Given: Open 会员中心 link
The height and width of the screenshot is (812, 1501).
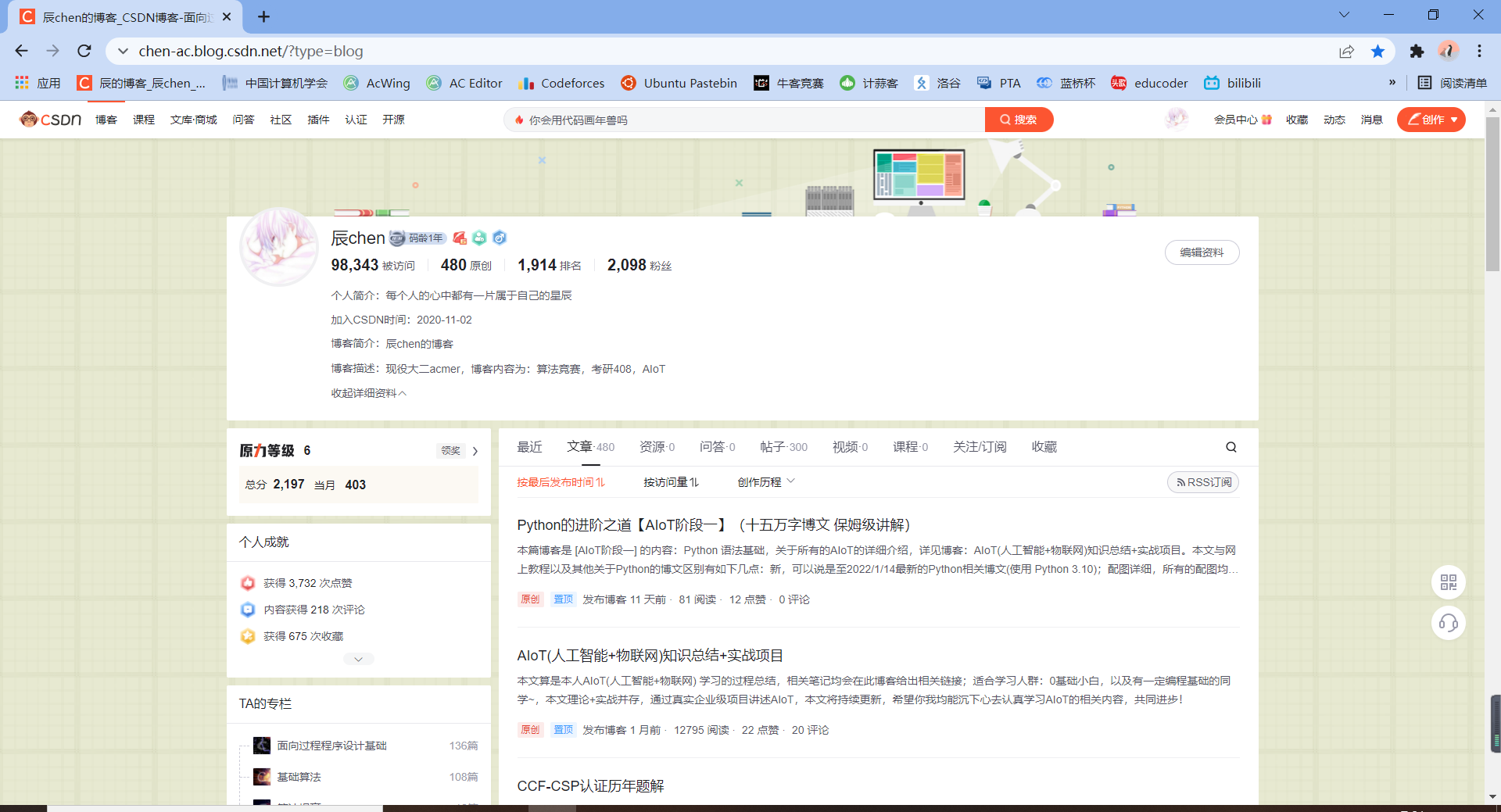Looking at the screenshot, I should pyautogui.click(x=1242, y=120).
